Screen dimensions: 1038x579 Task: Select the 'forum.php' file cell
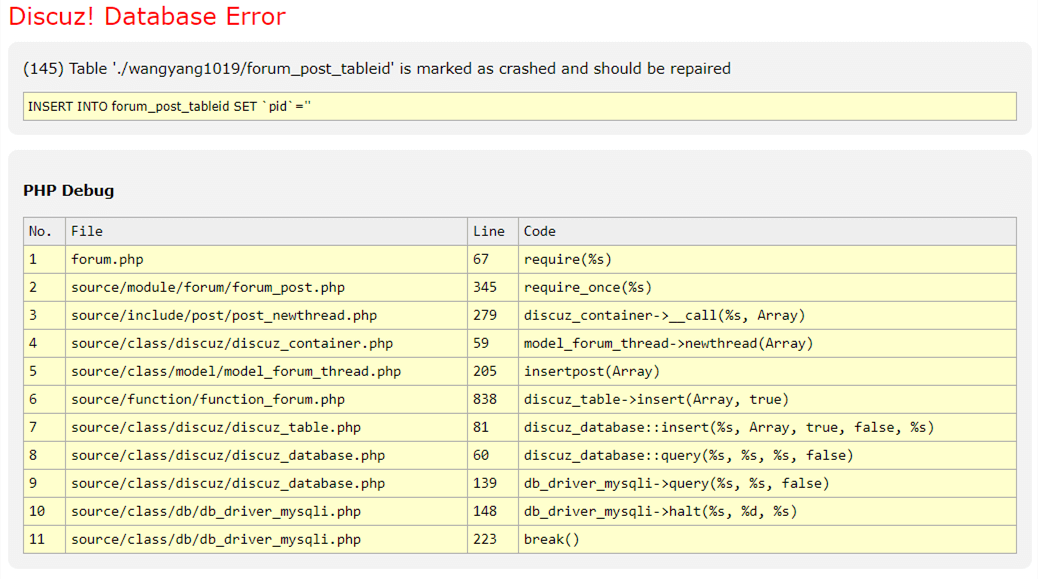click(x=267, y=259)
